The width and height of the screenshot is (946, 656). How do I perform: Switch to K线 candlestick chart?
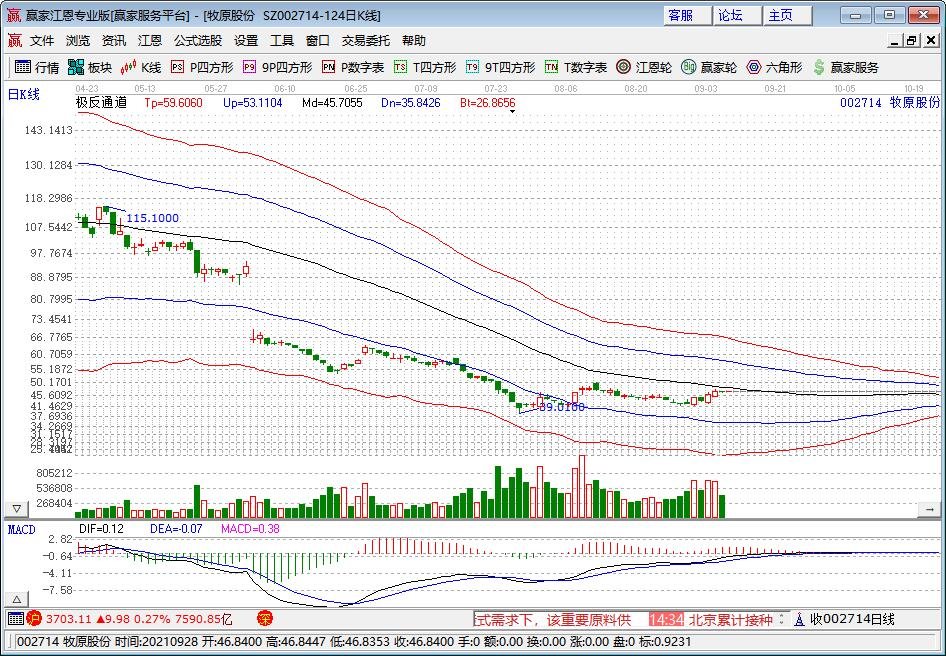point(141,67)
